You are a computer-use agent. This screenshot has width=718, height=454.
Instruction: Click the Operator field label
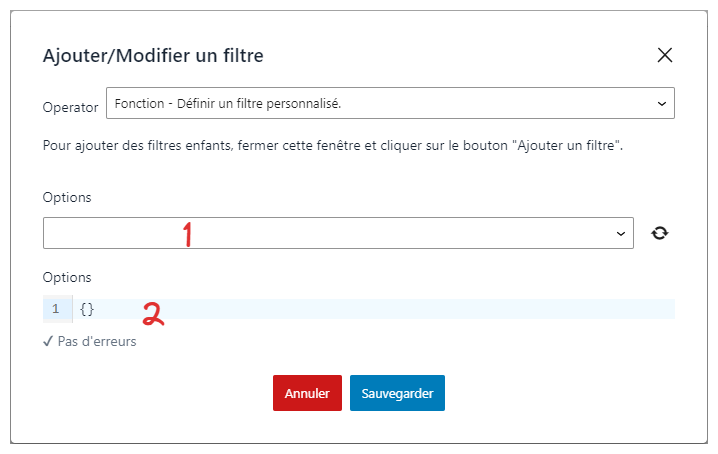(x=71, y=107)
